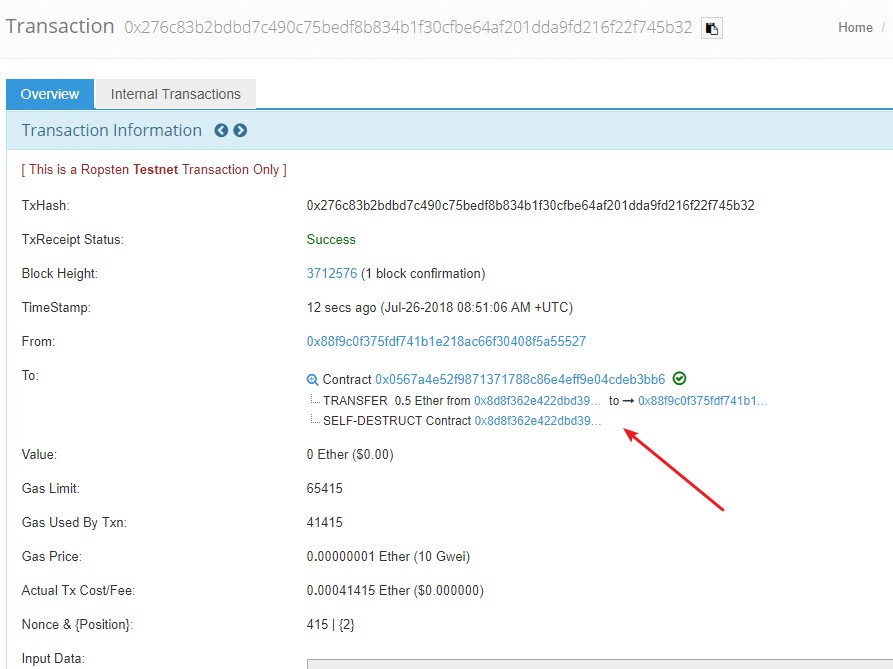This screenshot has width=893, height=669.
Task: Click Home breadcrumb link
Action: [855, 27]
